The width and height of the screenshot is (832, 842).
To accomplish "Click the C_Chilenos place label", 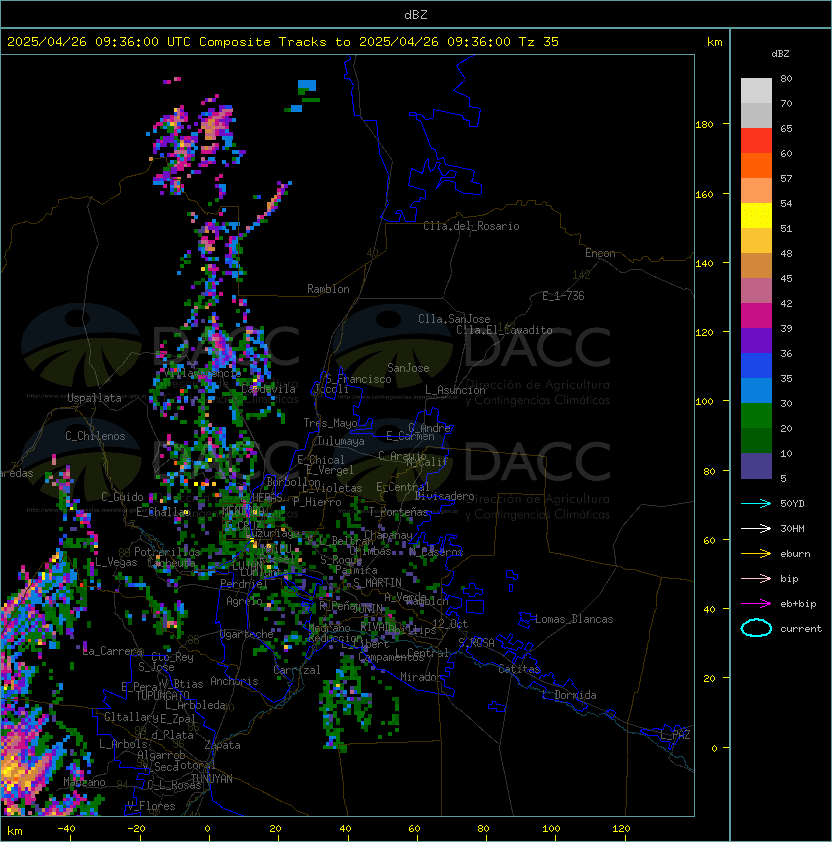I will [x=95, y=436].
